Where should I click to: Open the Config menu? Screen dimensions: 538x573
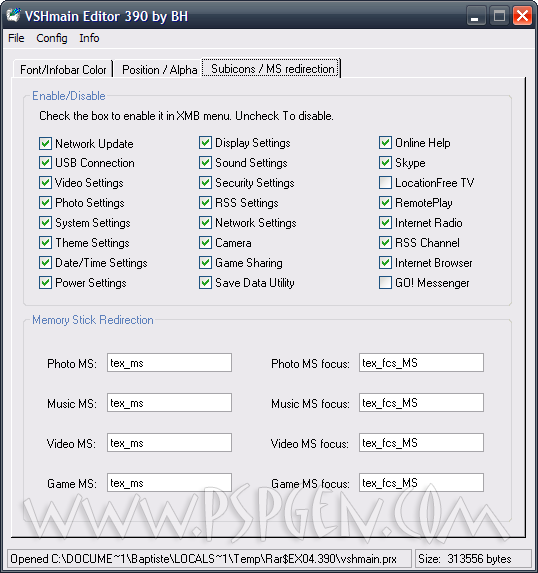click(52, 38)
